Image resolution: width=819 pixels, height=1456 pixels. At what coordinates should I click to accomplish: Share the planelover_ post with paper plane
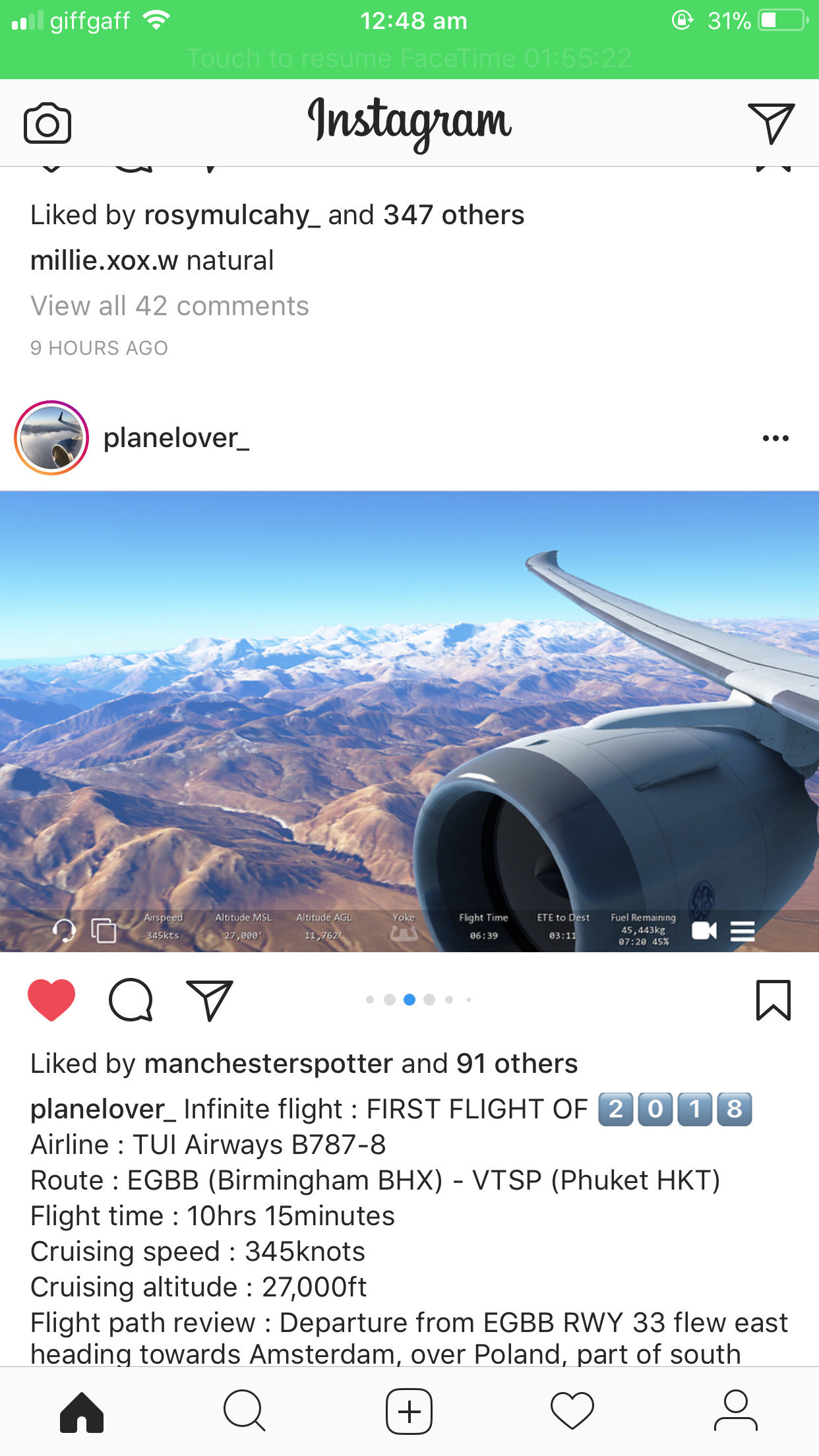[210, 1000]
